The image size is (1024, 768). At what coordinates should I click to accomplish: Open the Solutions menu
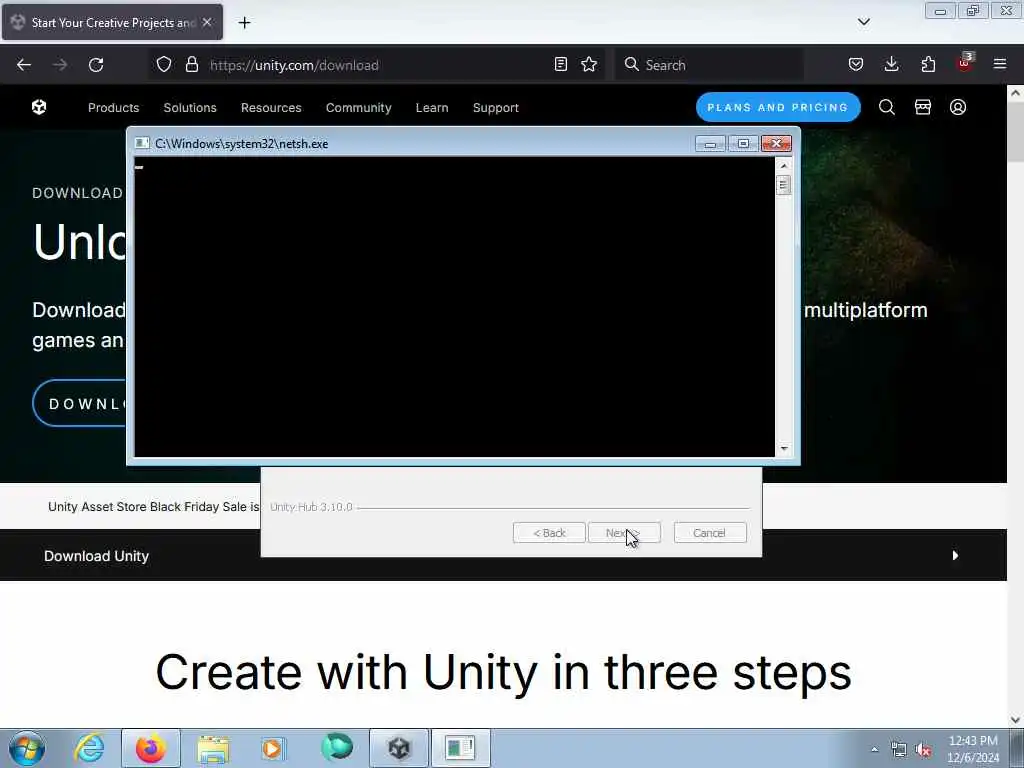point(190,108)
